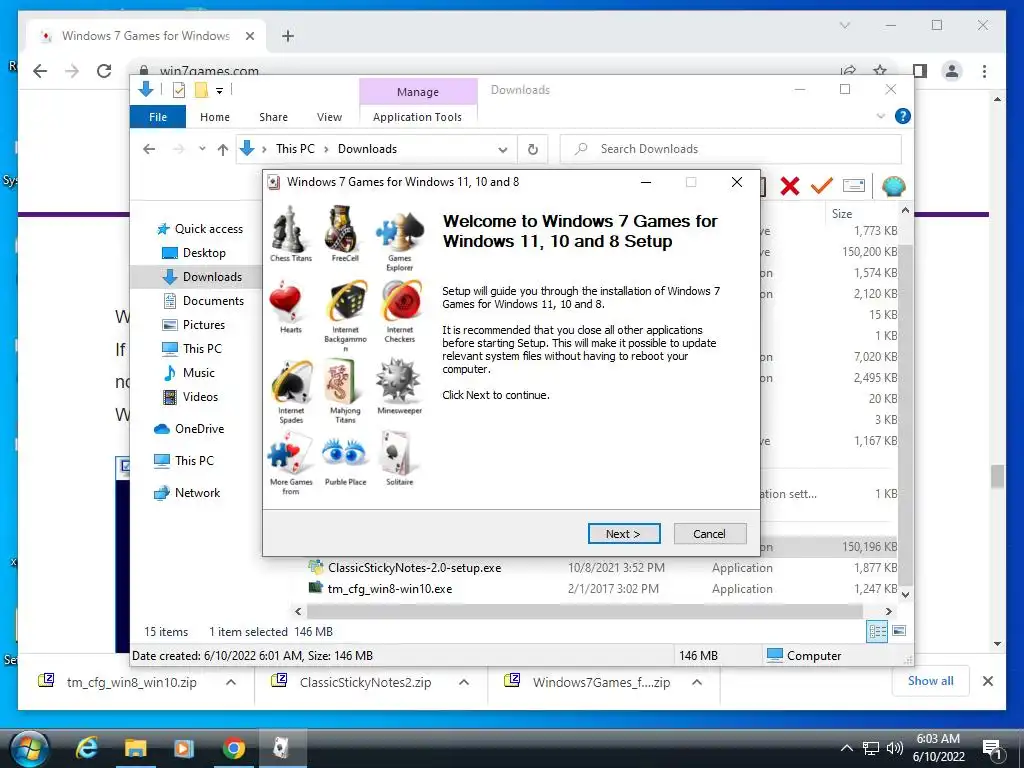Select tm_cfg_win8-win10.exe file
1024x768 pixels.
coord(390,588)
